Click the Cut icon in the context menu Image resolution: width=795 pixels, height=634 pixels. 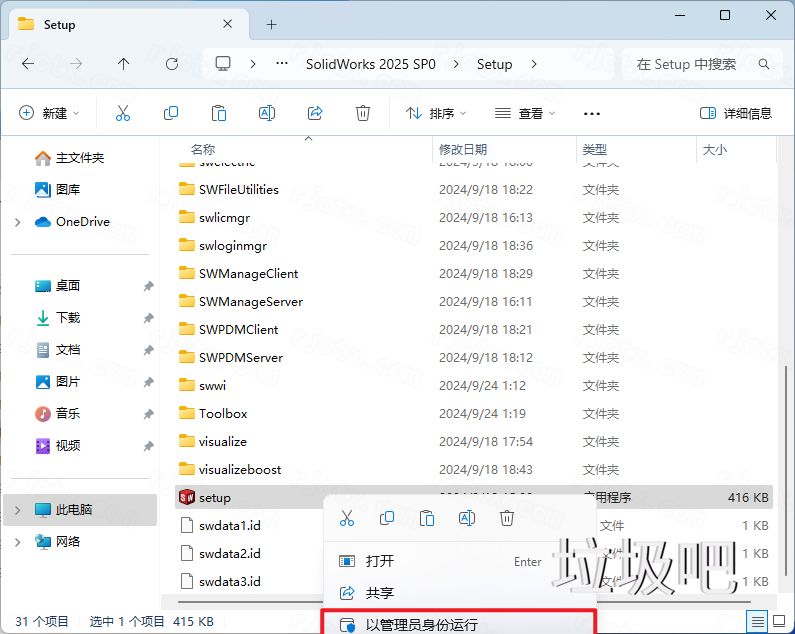tap(347, 518)
